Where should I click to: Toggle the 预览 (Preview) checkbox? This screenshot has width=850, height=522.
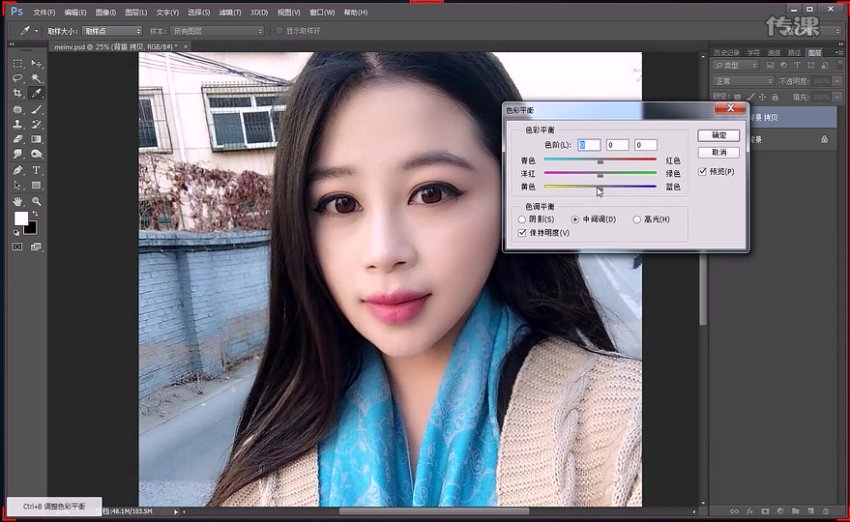(x=703, y=172)
